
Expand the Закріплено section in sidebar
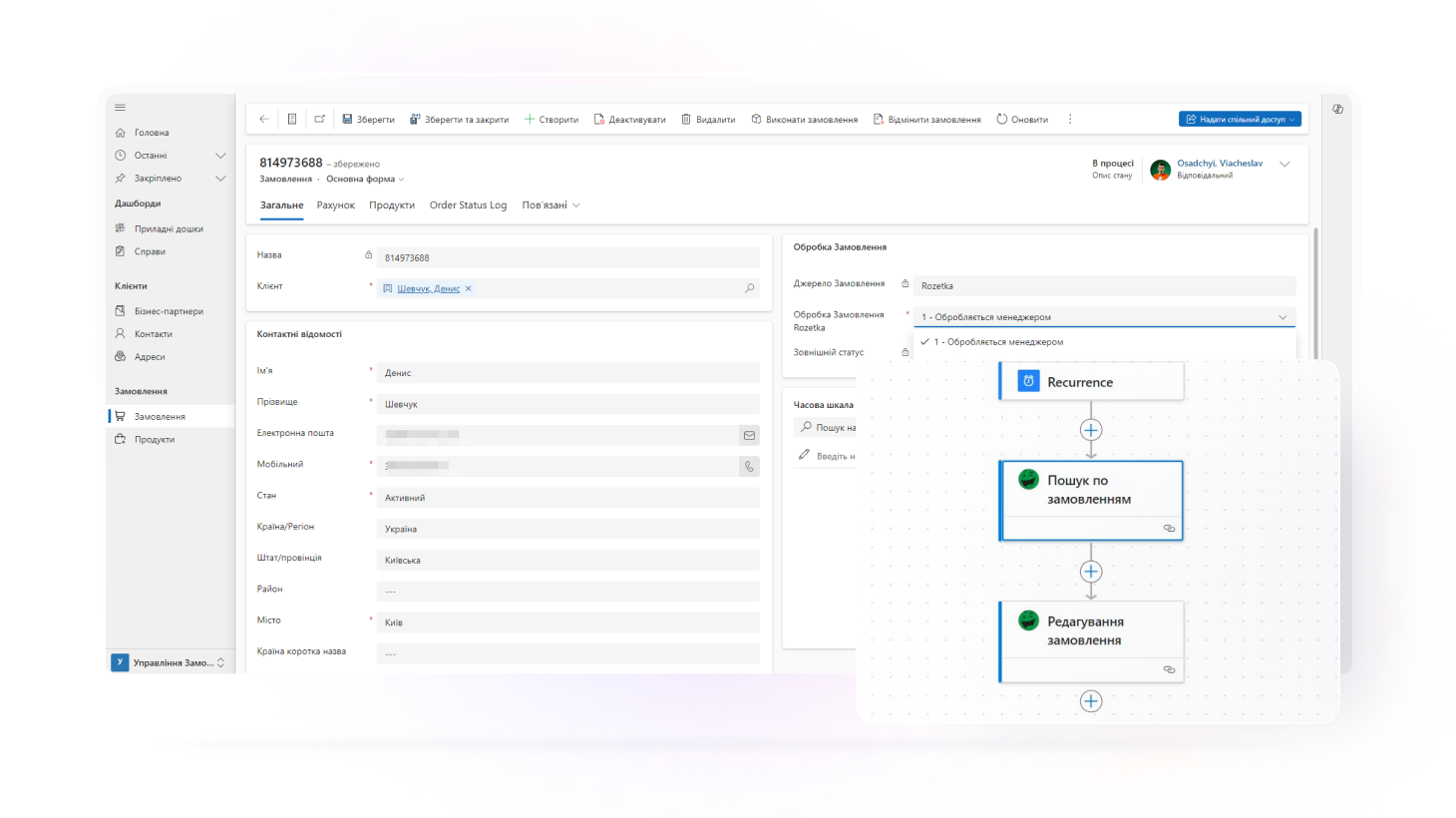(220, 179)
